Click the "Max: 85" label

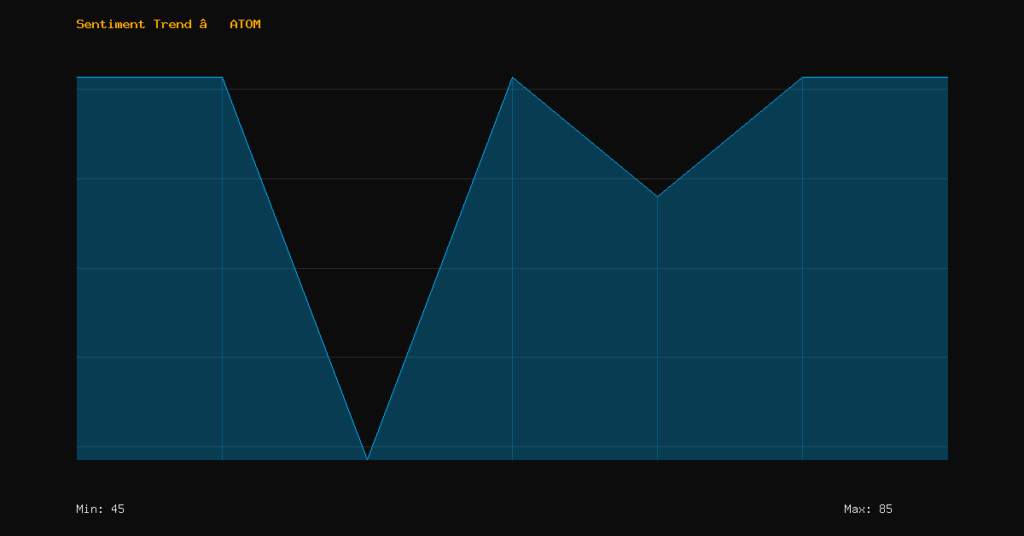tap(868, 509)
